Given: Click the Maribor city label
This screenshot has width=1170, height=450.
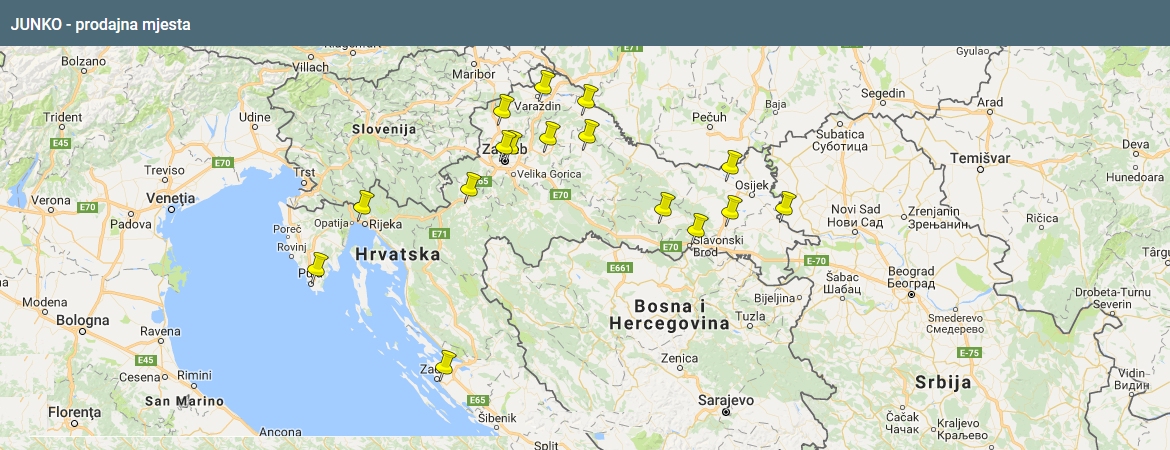Looking at the screenshot, I should (474, 75).
